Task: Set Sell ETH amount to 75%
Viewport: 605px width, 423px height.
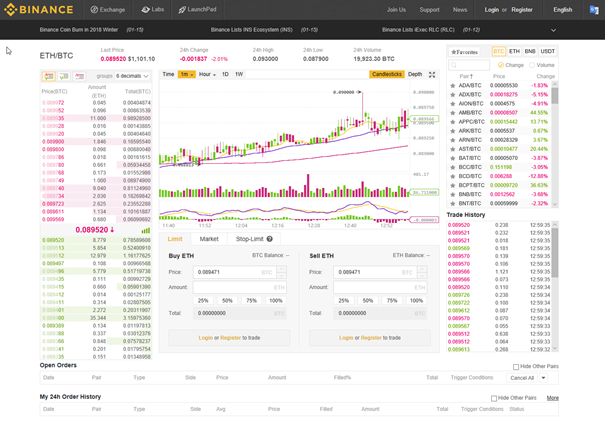Action: pyautogui.click(x=392, y=301)
